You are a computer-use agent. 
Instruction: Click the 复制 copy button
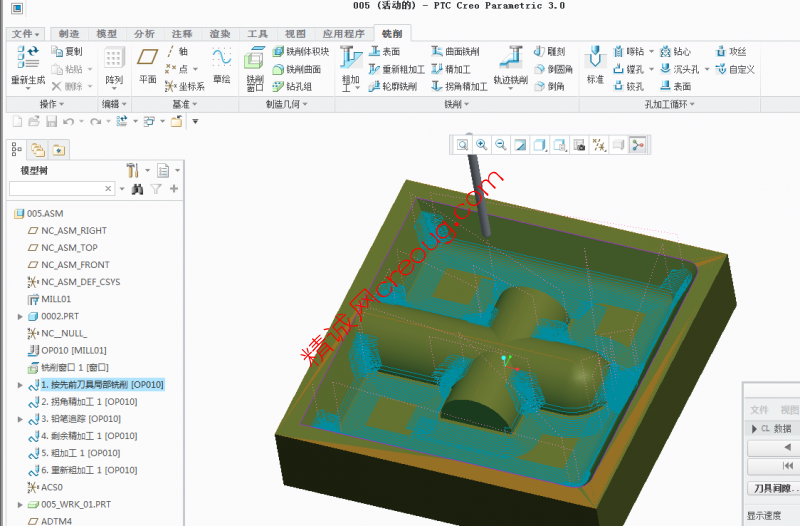point(67,52)
